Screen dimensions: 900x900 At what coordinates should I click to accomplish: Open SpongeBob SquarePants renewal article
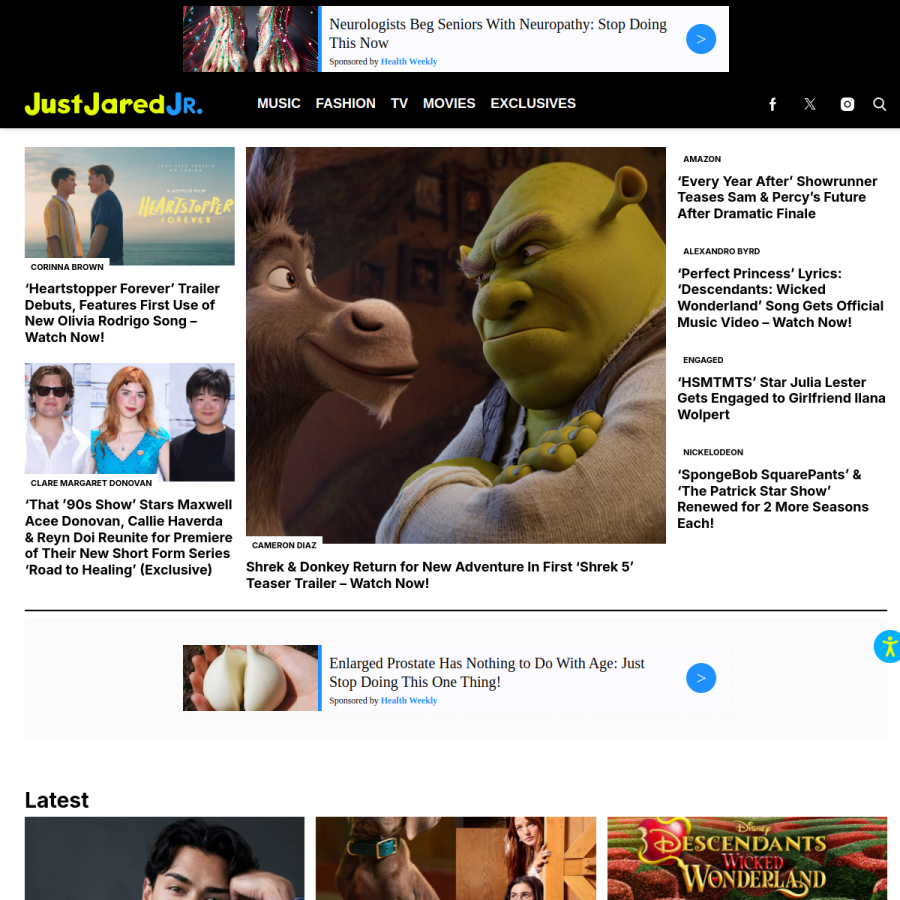tap(773, 499)
